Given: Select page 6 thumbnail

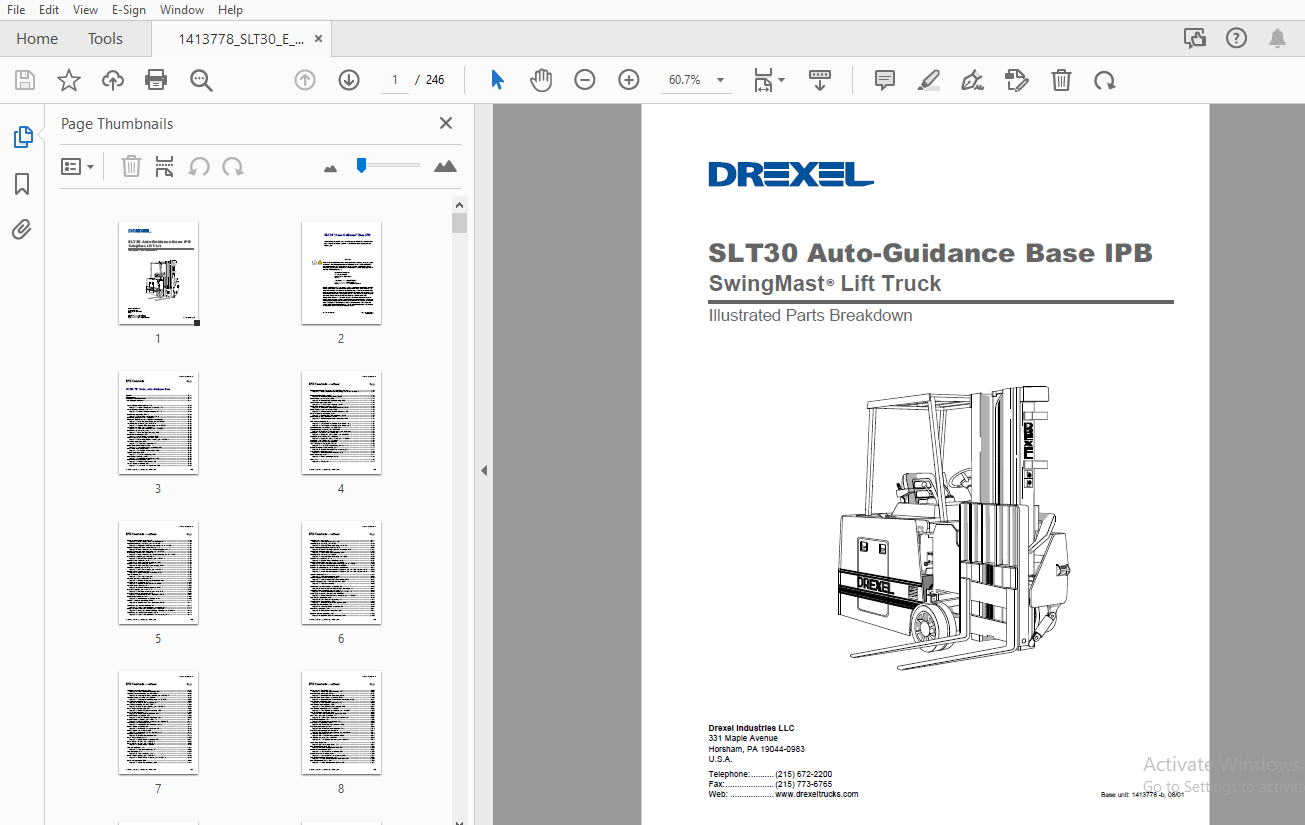Looking at the screenshot, I should 341,573.
